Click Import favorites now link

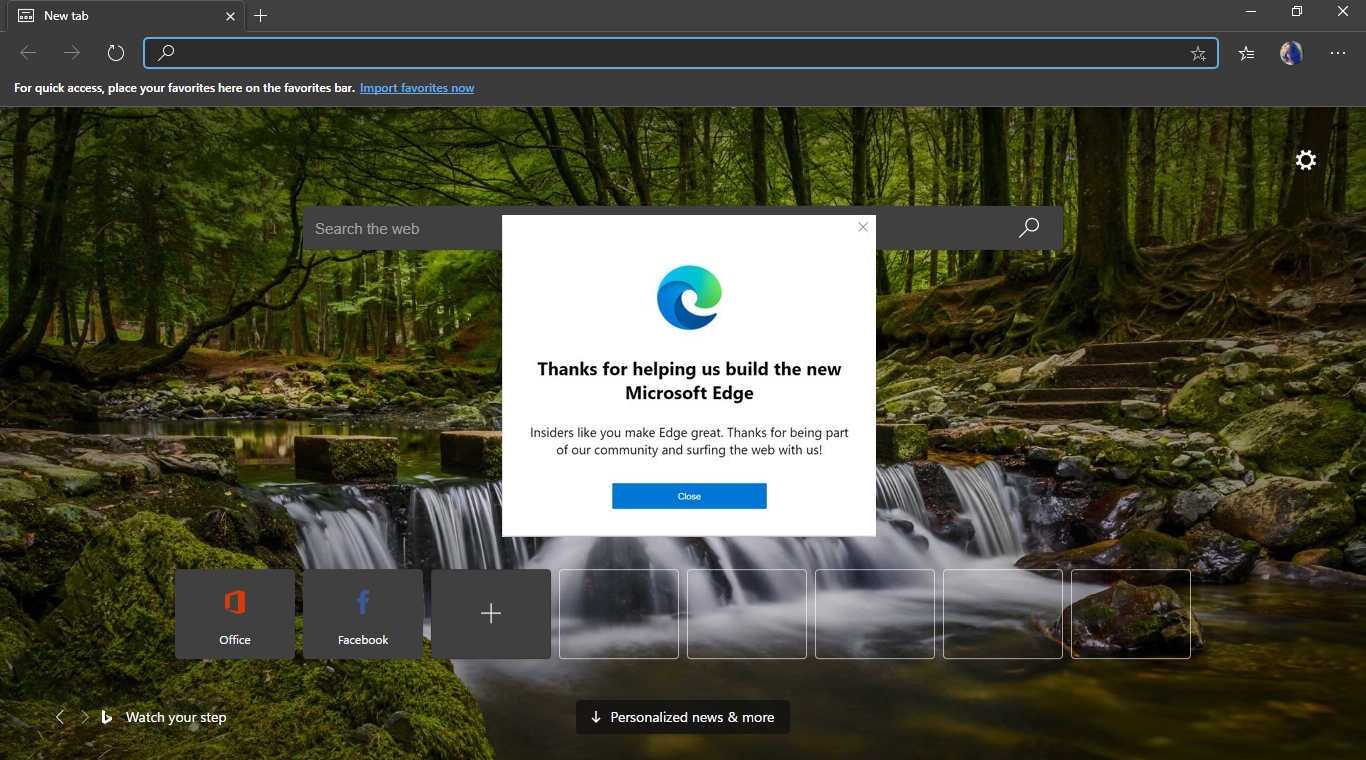(417, 88)
